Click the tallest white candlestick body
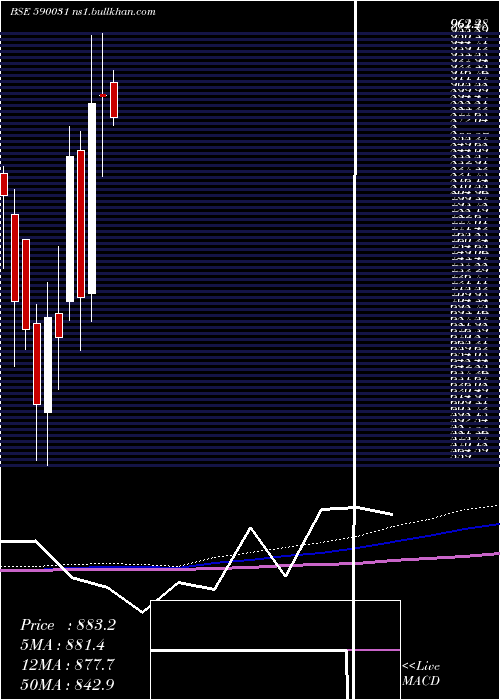The width and height of the screenshot is (500, 700). pyautogui.click(x=92, y=198)
